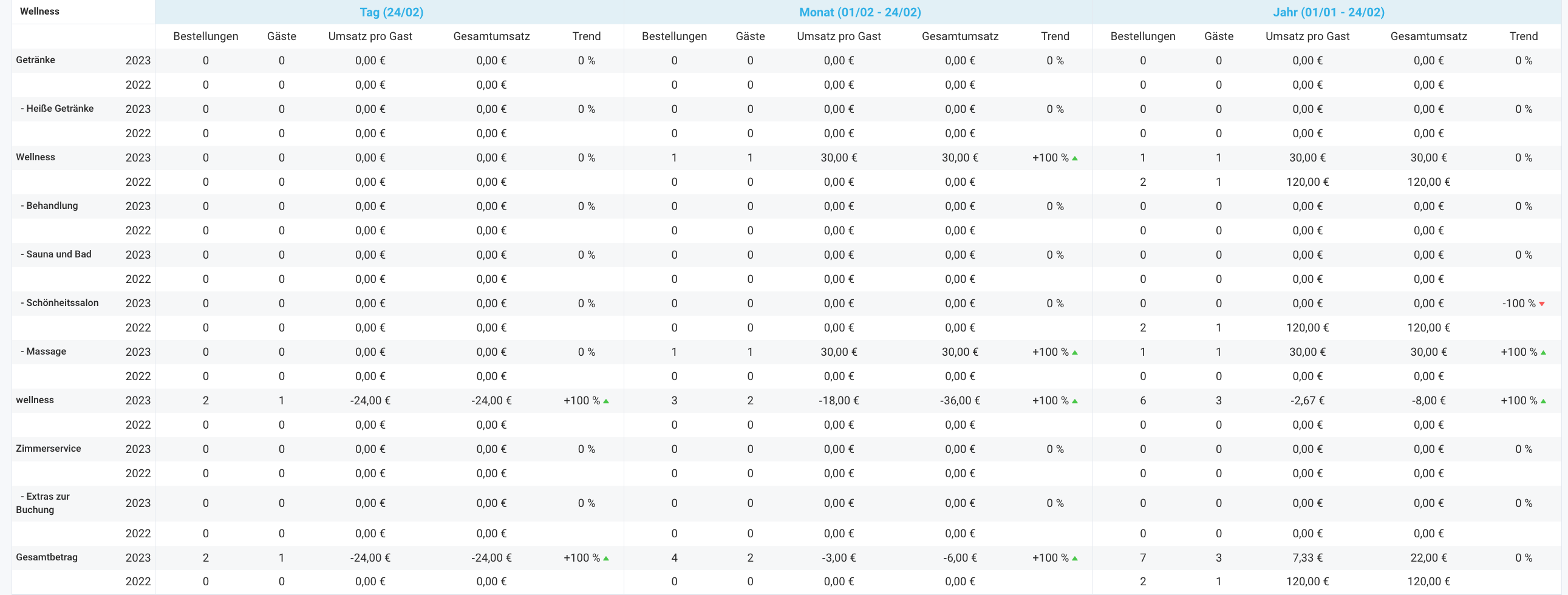Click the red down arrow in Schönheitssalon Jahr trend

pyautogui.click(x=1542, y=304)
